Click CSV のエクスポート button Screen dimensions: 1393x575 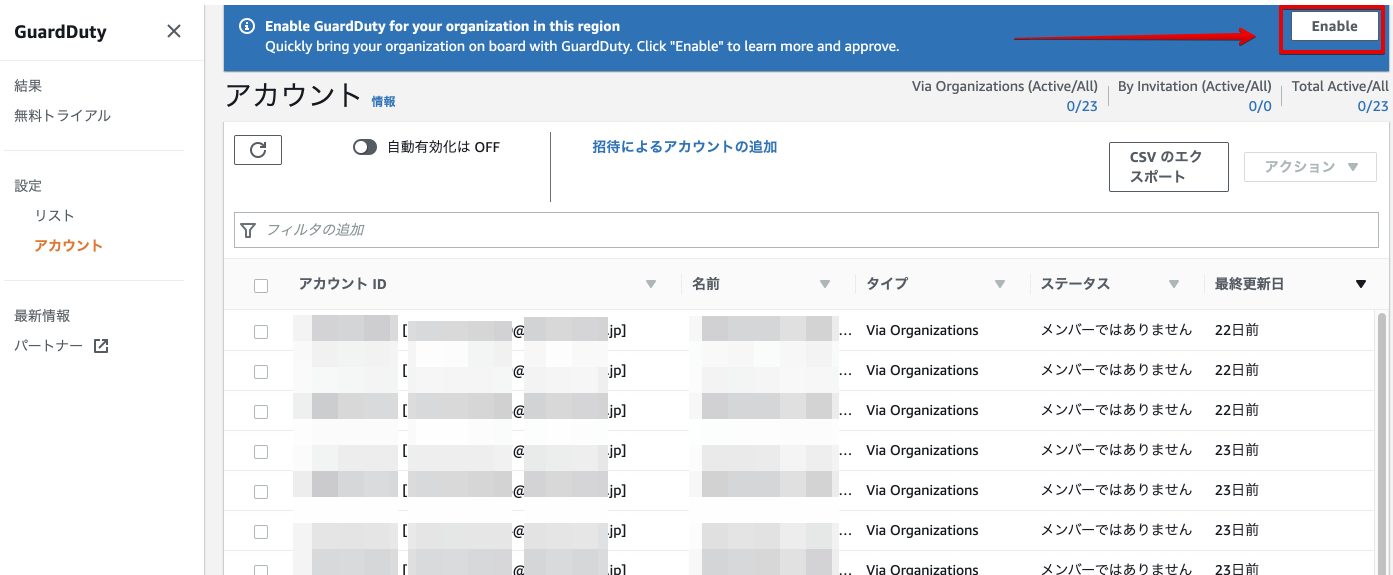pos(1168,167)
